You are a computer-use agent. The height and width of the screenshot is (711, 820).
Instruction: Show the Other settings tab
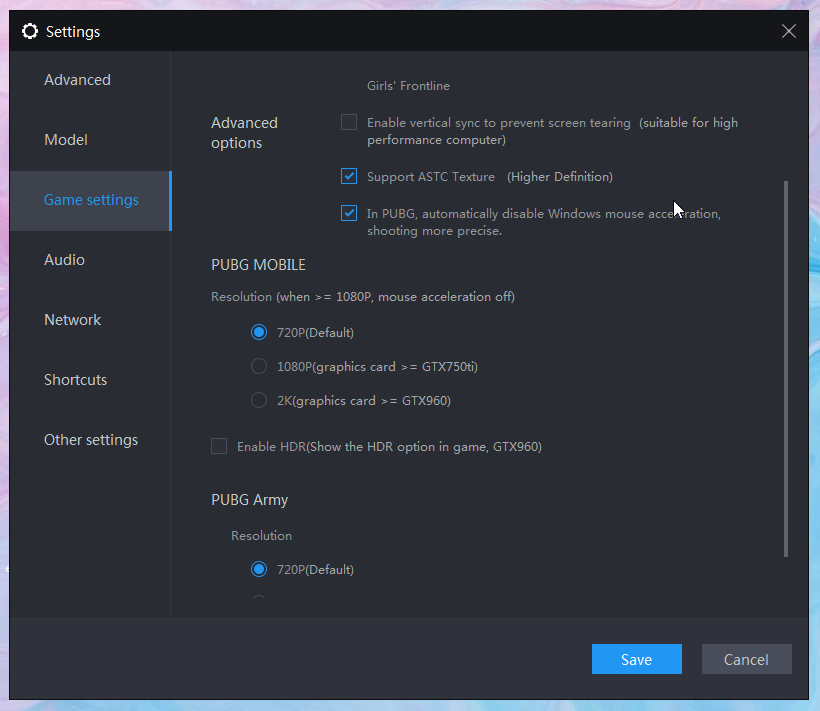(91, 440)
